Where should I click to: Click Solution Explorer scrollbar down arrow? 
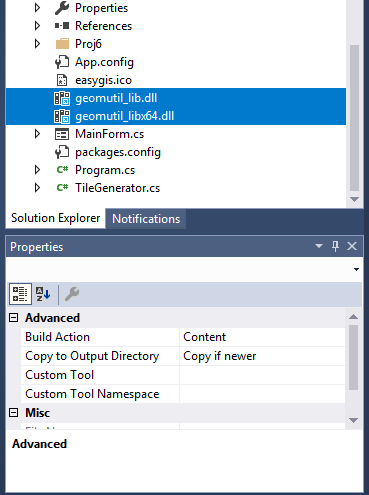click(x=354, y=199)
